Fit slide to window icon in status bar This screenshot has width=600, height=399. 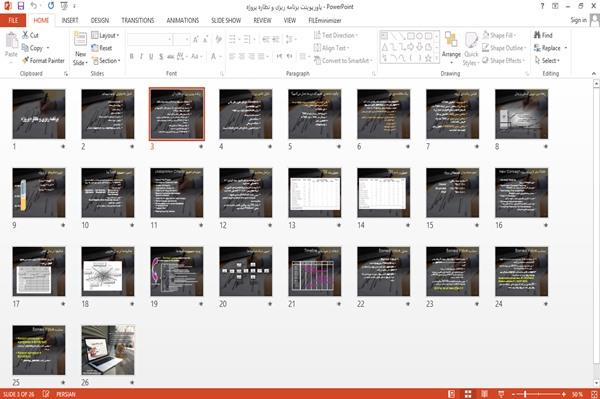click(x=594, y=394)
